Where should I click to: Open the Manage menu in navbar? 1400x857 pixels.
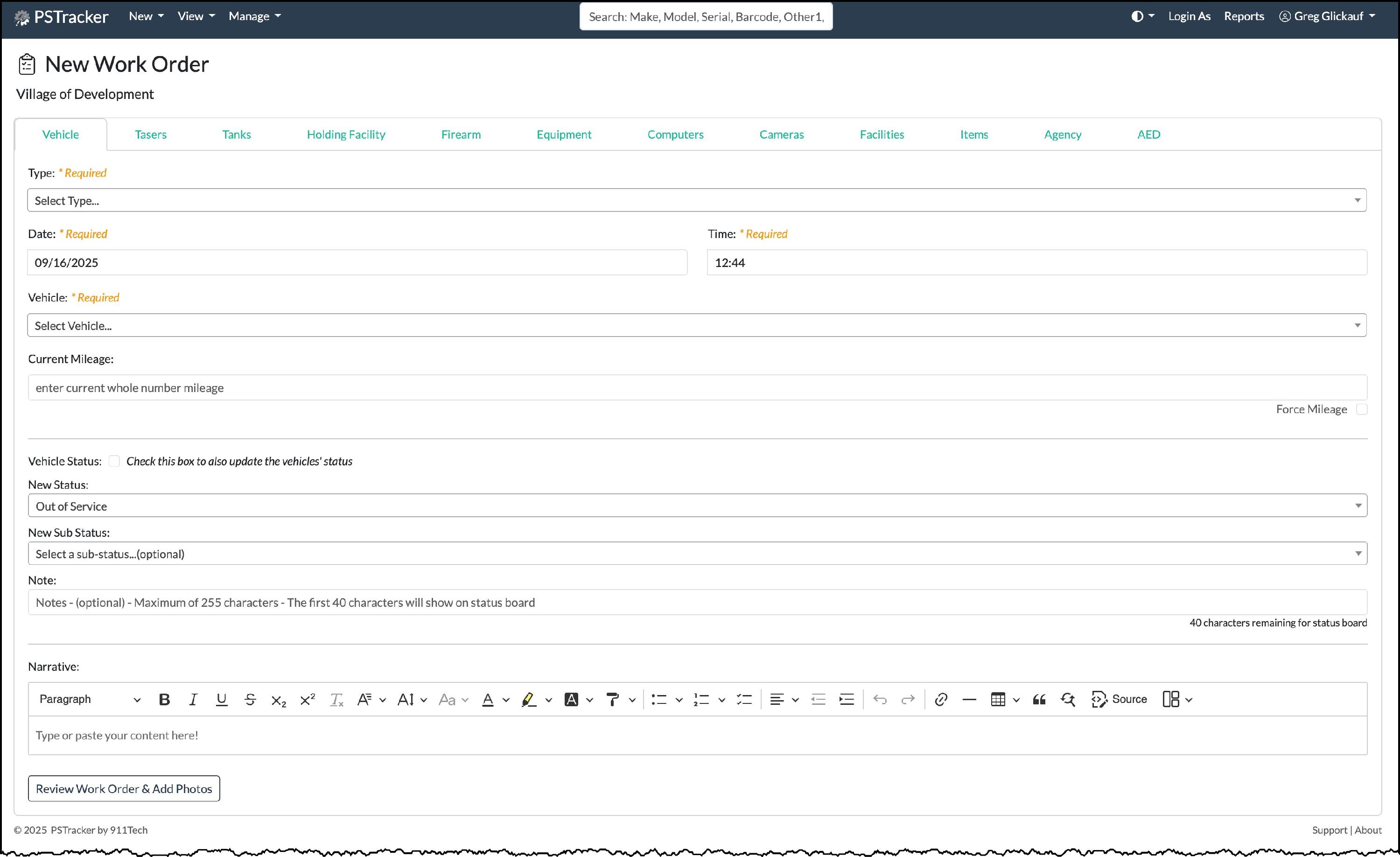(x=254, y=16)
